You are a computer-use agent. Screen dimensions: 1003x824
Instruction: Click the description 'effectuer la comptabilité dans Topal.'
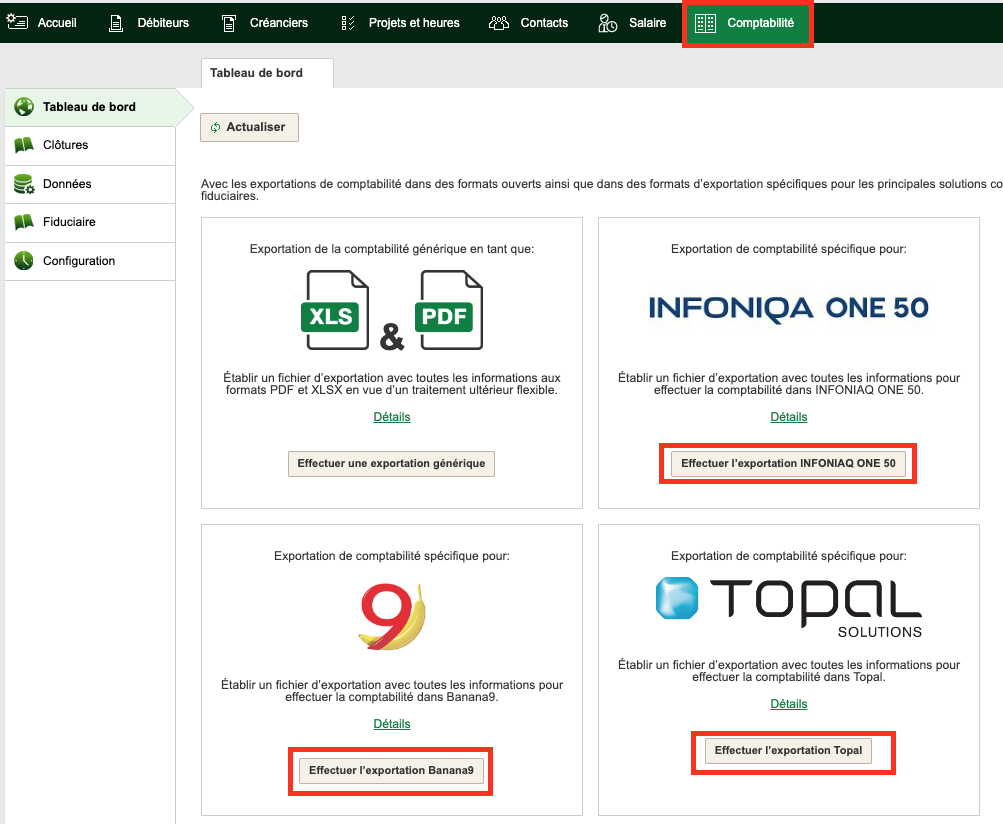(789, 671)
